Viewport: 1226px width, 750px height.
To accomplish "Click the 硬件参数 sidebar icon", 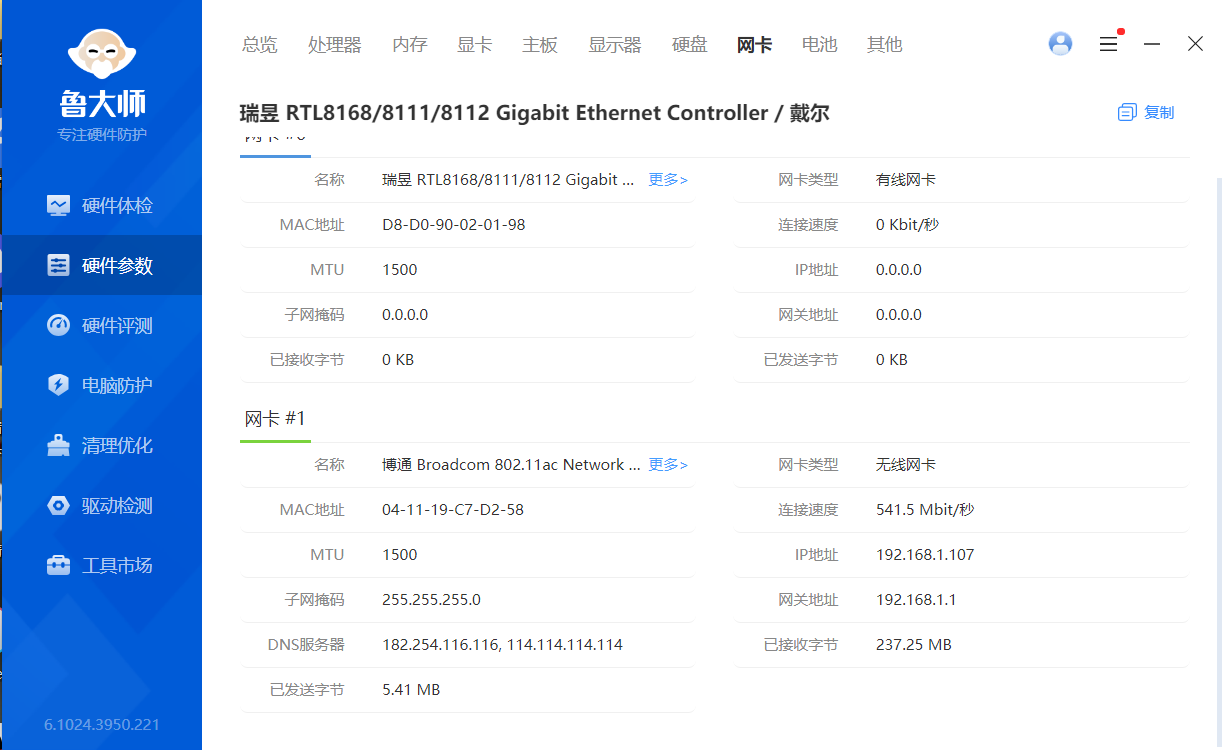I will click(x=59, y=266).
